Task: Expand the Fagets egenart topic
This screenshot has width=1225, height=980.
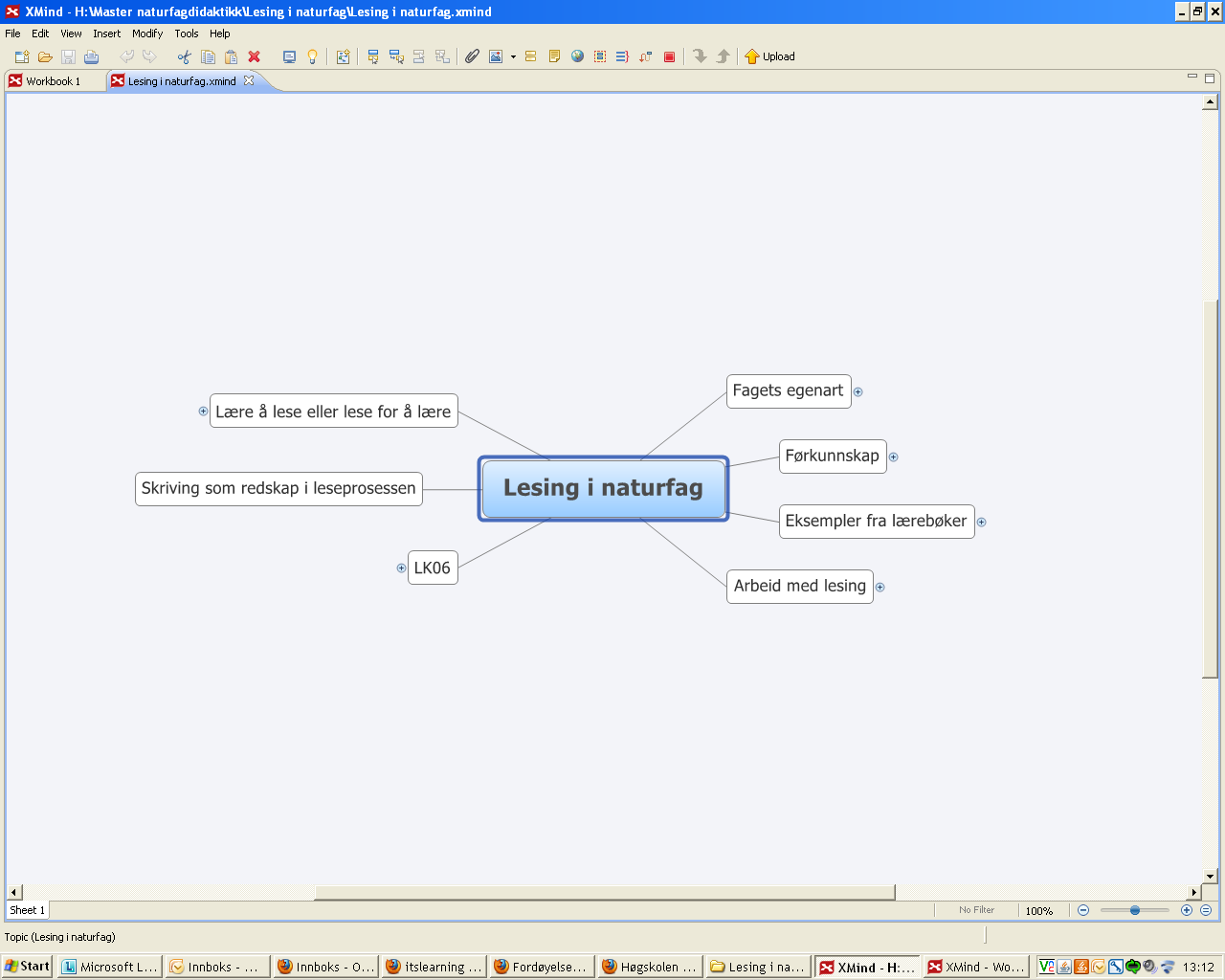Action: click(x=858, y=391)
